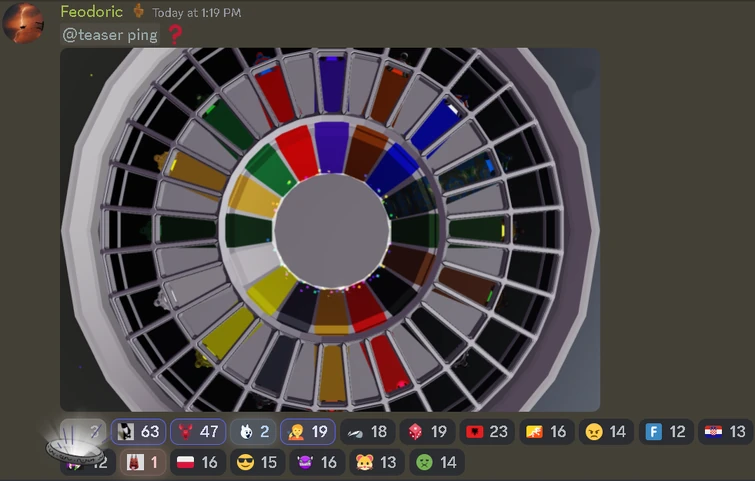Click the @teaser ping mention
The height and width of the screenshot is (481, 755).
110,35
